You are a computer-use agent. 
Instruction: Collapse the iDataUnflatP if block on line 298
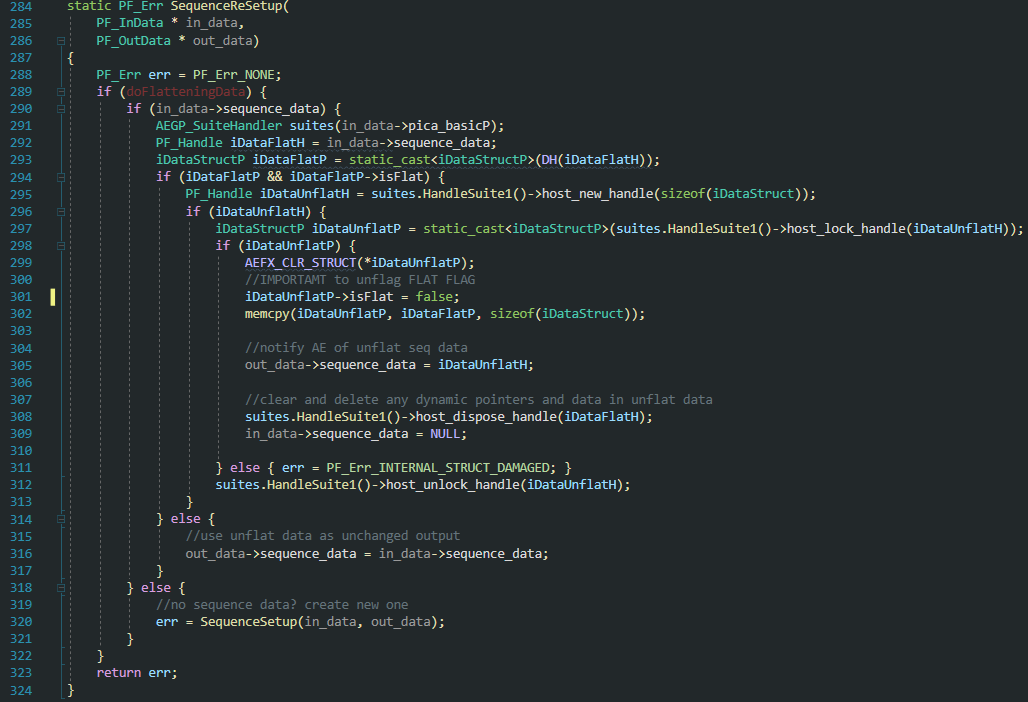(x=61, y=245)
